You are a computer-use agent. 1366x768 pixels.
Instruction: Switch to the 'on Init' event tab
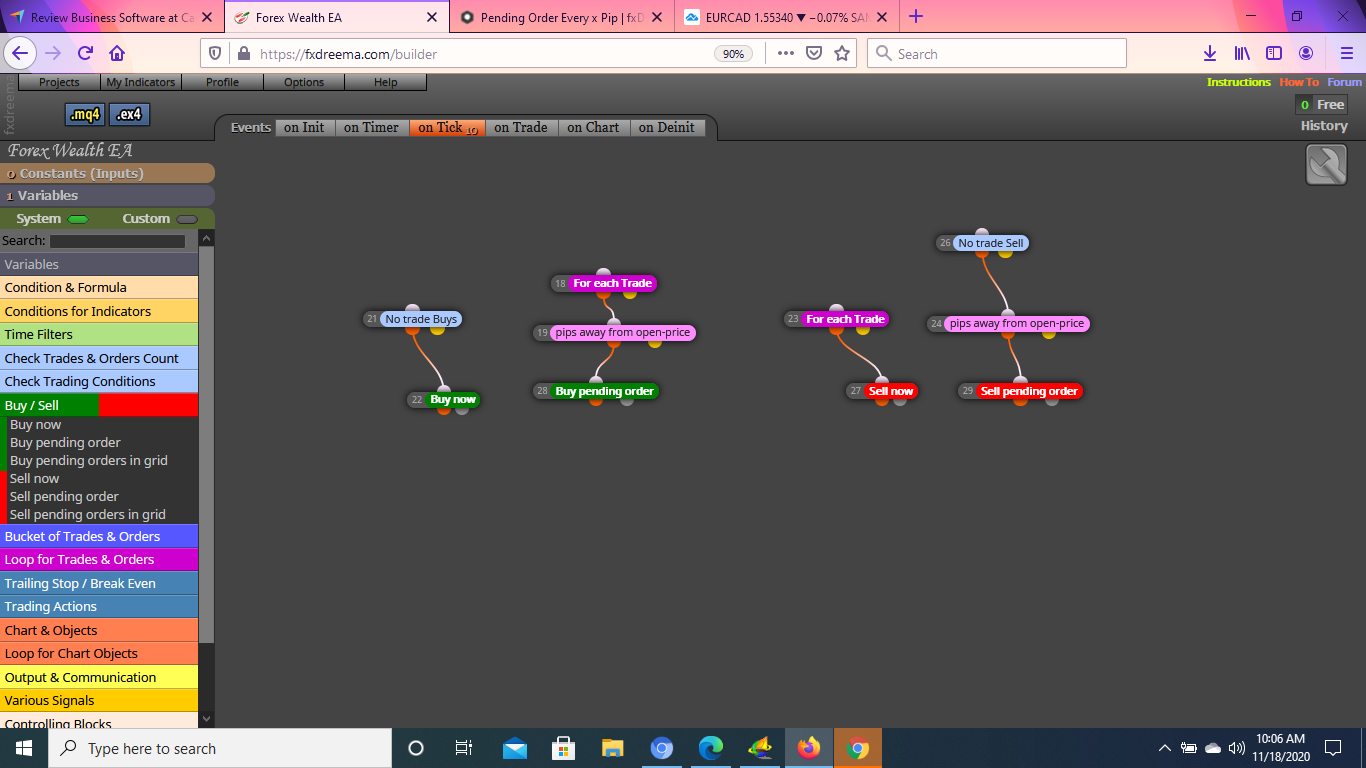[x=304, y=127]
